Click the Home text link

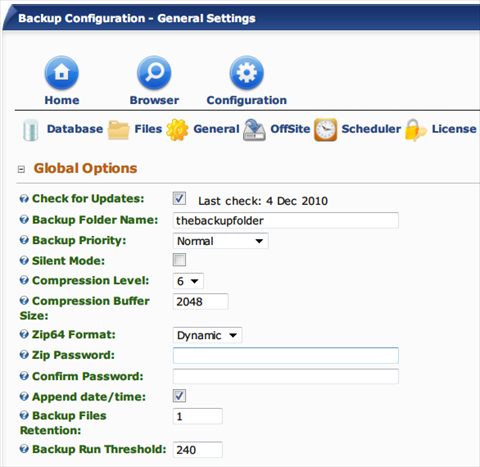pyautogui.click(x=62, y=100)
